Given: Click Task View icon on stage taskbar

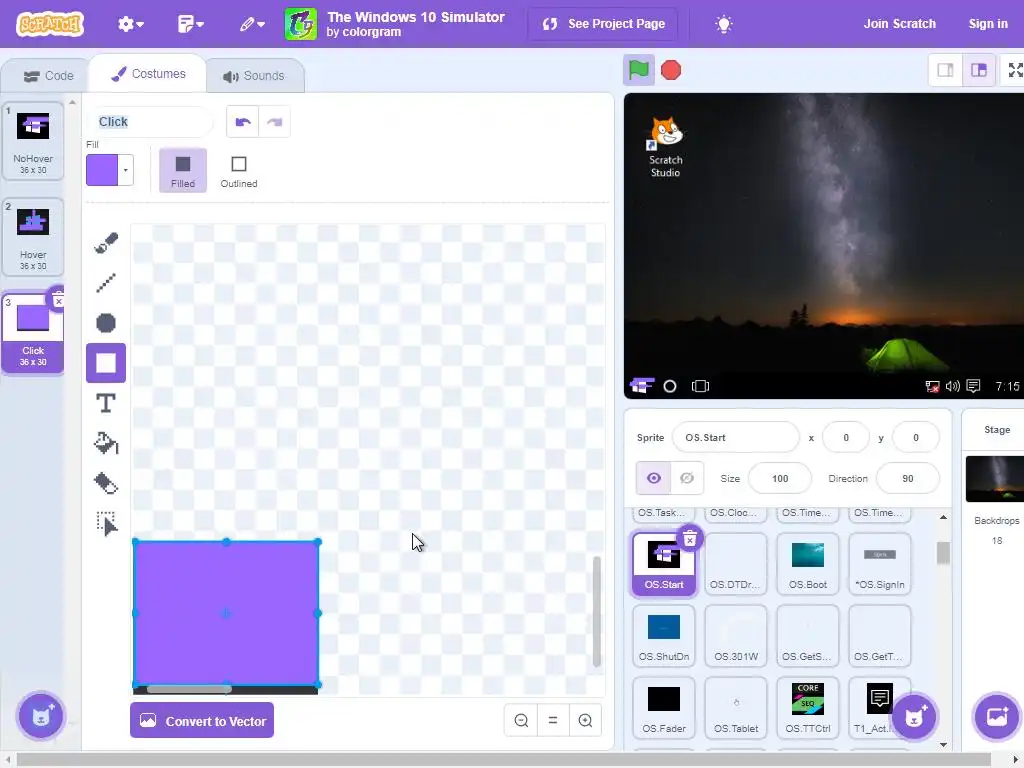Looking at the screenshot, I should (x=700, y=386).
